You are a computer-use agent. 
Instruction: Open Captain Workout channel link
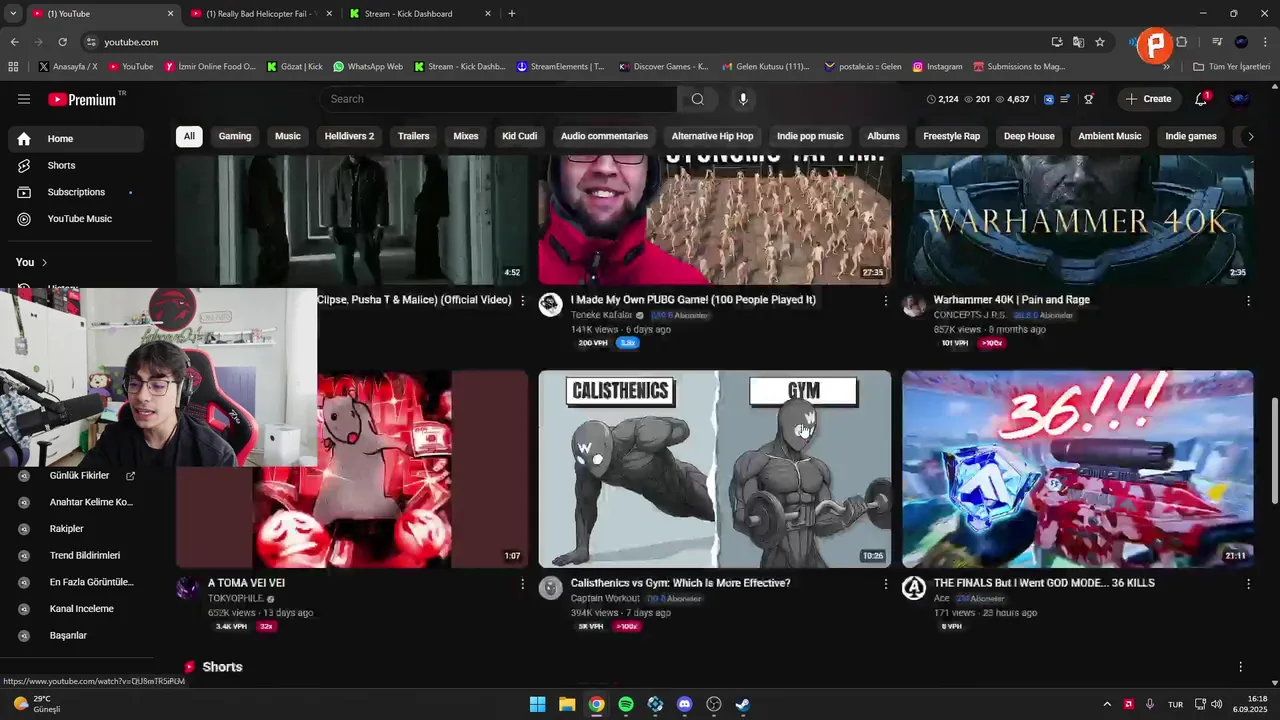click(605, 598)
